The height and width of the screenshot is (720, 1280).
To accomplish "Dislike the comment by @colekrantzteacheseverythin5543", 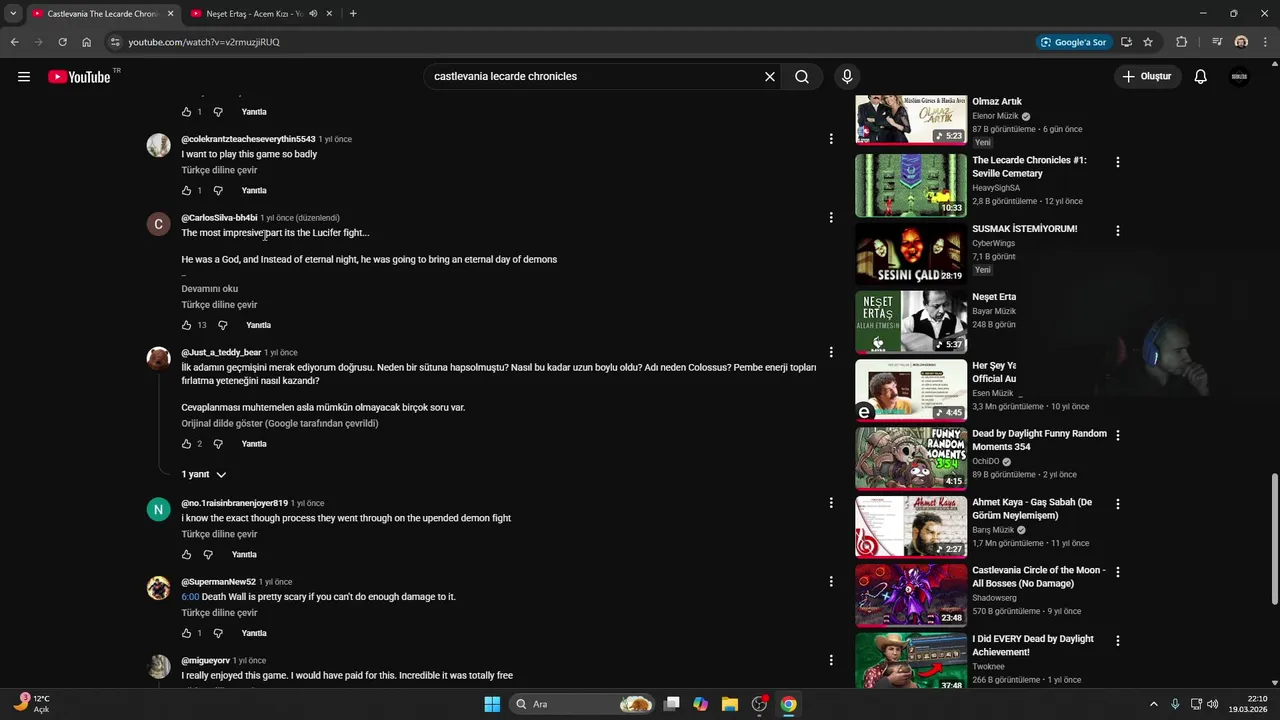I will 218,190.
